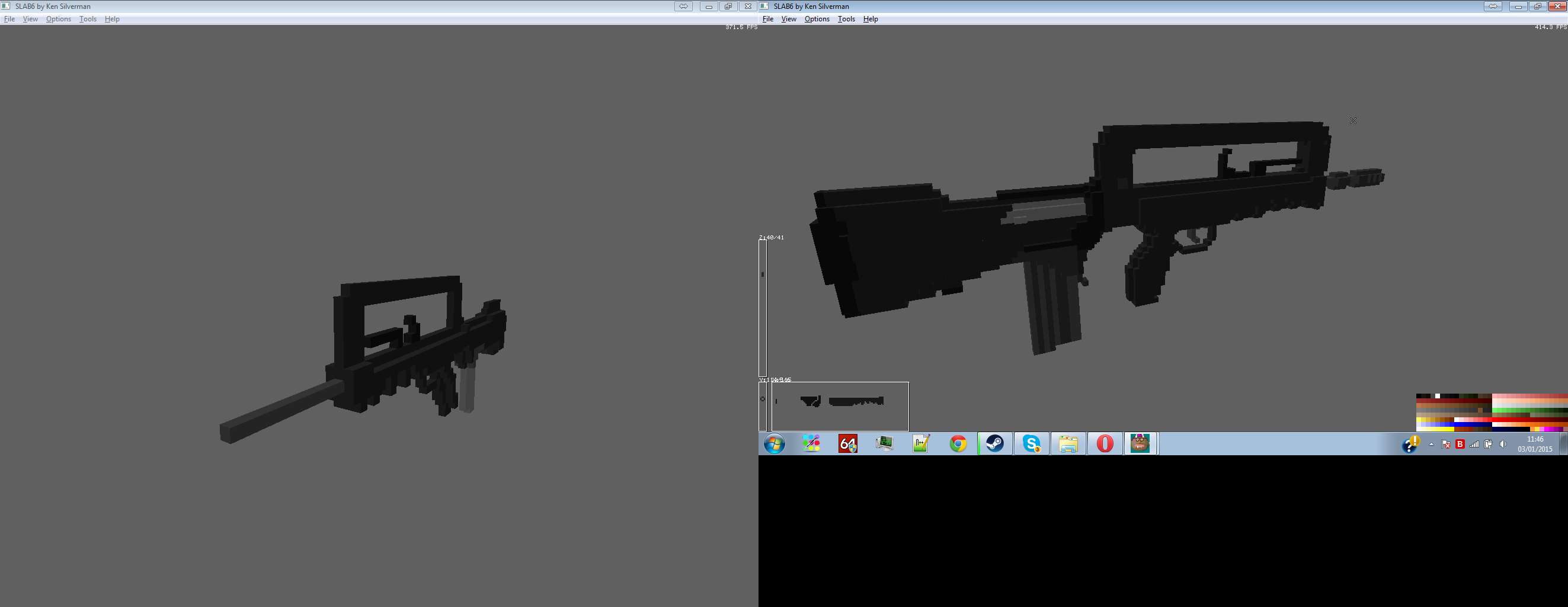This screenshot has height=607, width=1568.
Task: Open View menu in left SLAB6 window
Action: (30, 19)
